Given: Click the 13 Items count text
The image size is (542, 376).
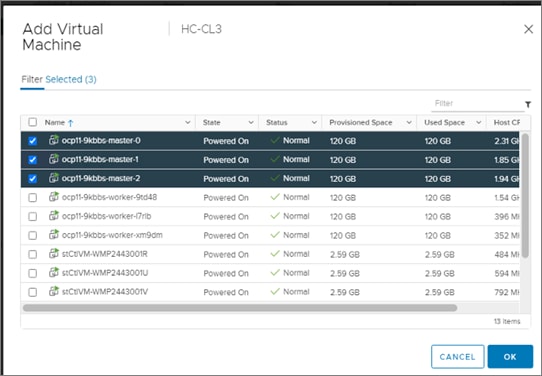Looking at the screenshot, I should (507, 321).
